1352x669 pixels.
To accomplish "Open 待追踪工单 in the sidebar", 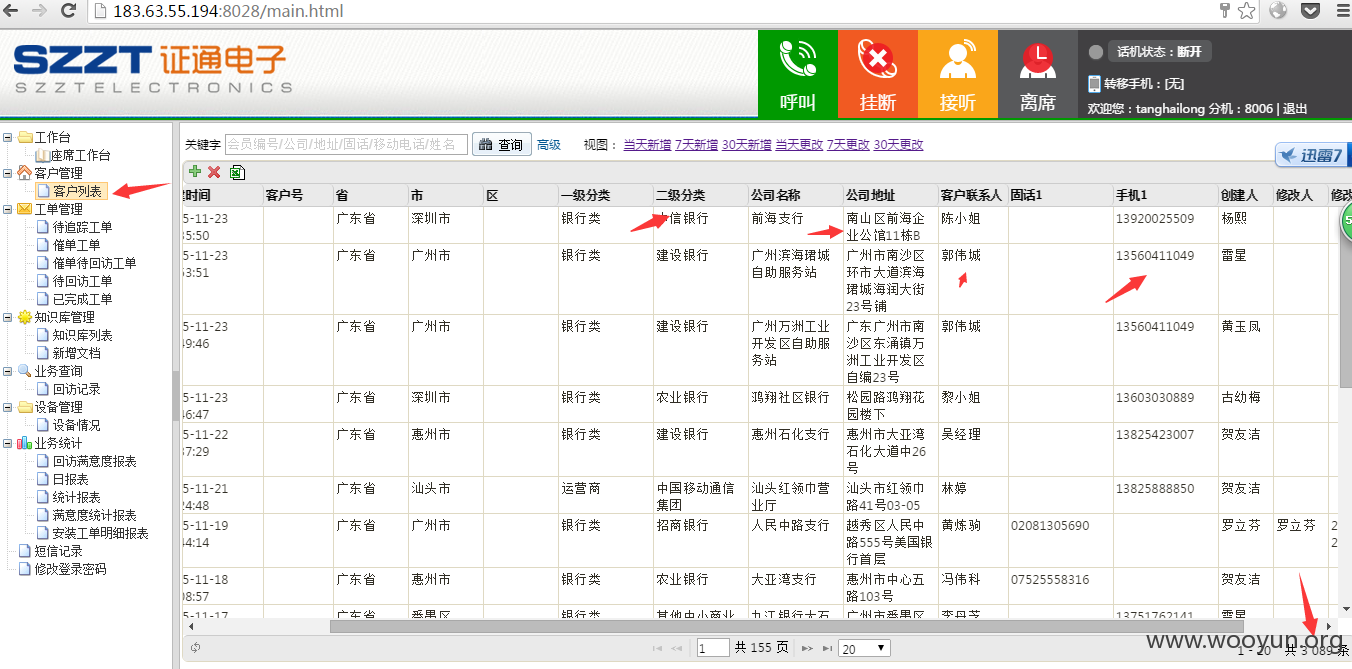I will (x=82, y=227).
